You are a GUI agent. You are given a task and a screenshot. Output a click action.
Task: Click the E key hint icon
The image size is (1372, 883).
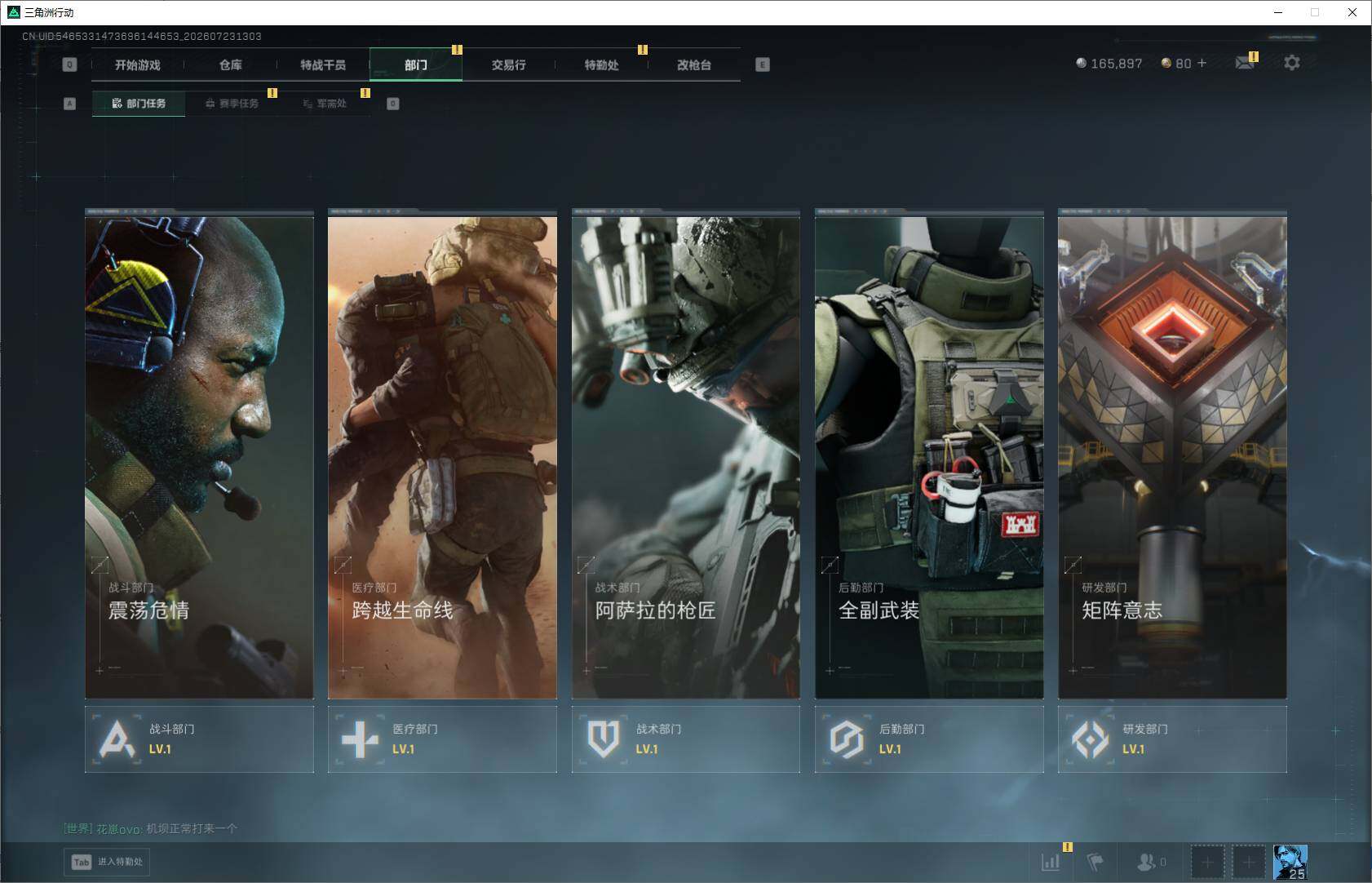763,64
